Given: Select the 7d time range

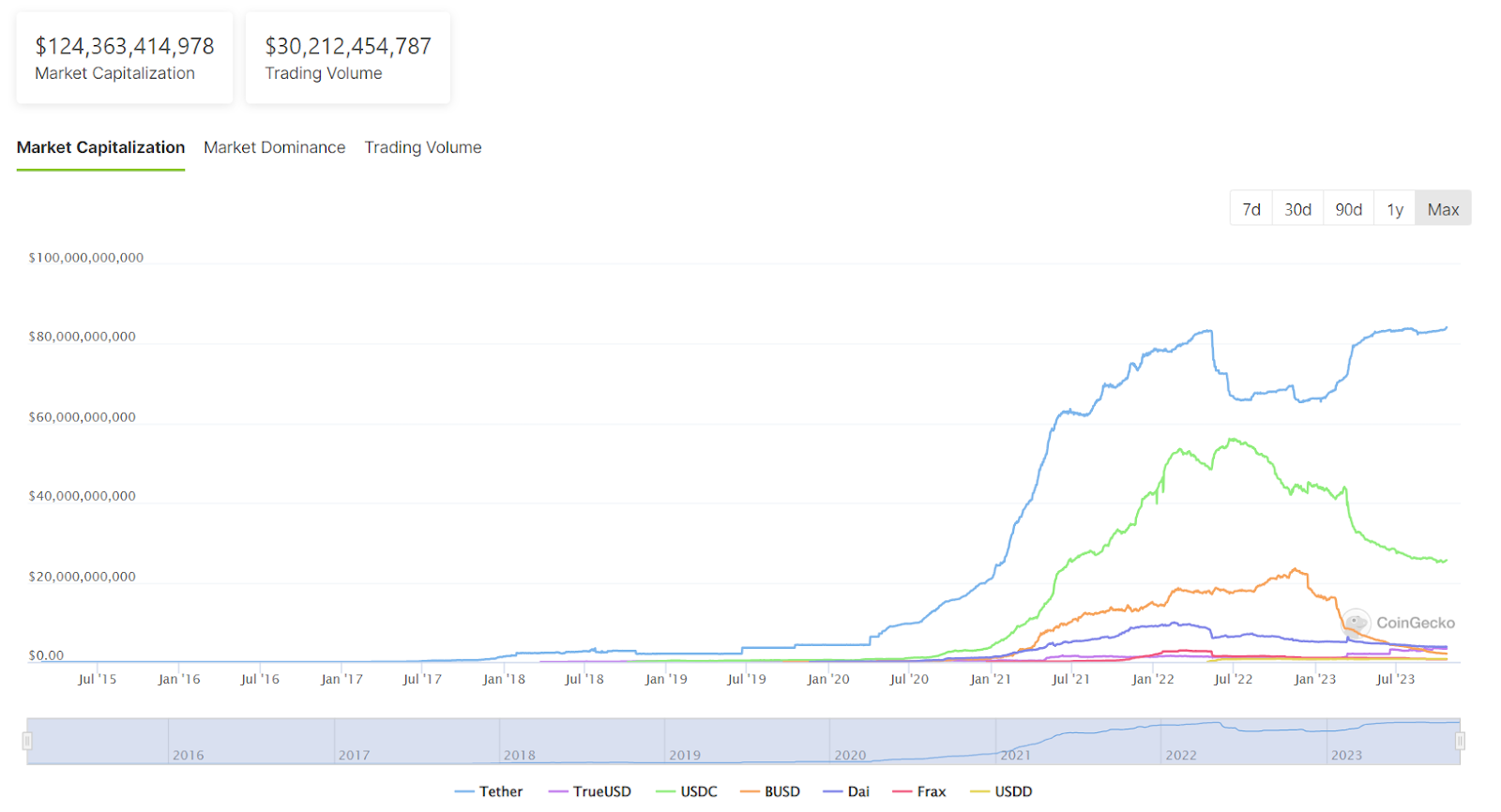Looking at the screenshot, I should [1251, 209].
